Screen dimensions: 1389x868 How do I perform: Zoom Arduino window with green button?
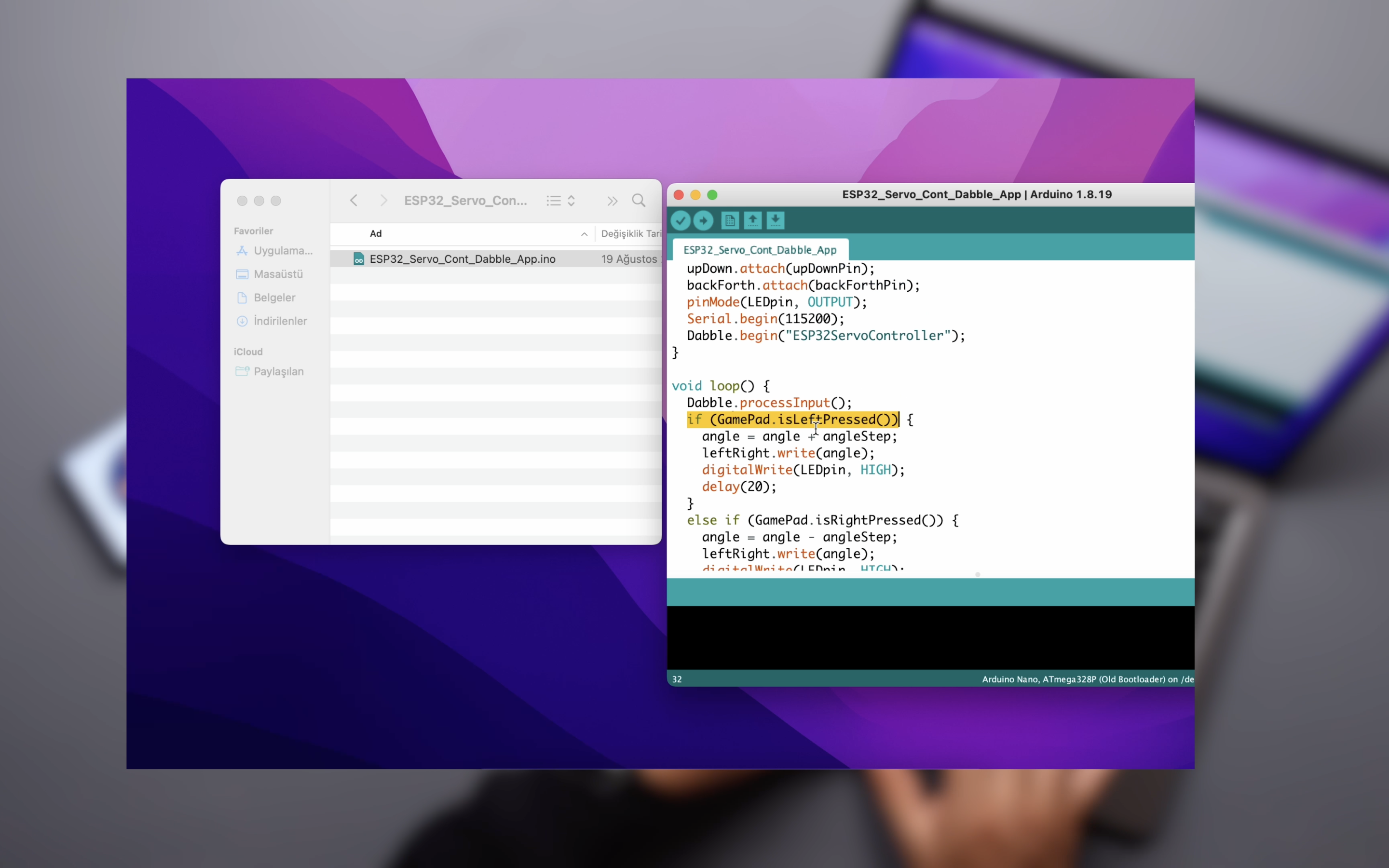point(712,195)
